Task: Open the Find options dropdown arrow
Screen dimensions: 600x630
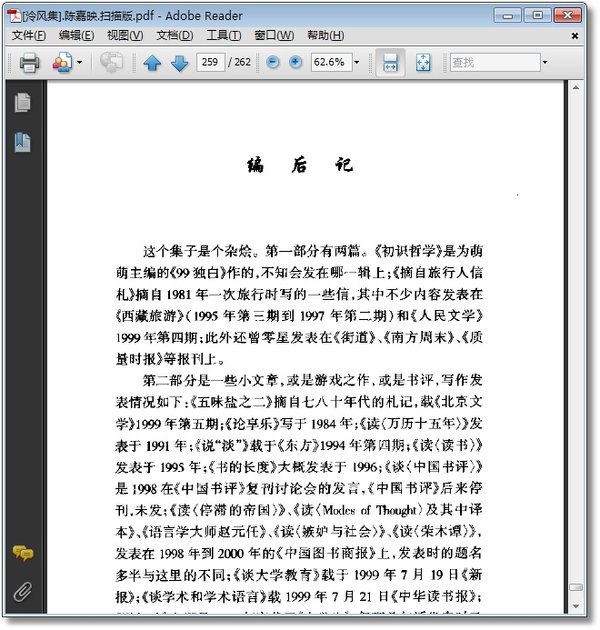Action: [545, 62]
